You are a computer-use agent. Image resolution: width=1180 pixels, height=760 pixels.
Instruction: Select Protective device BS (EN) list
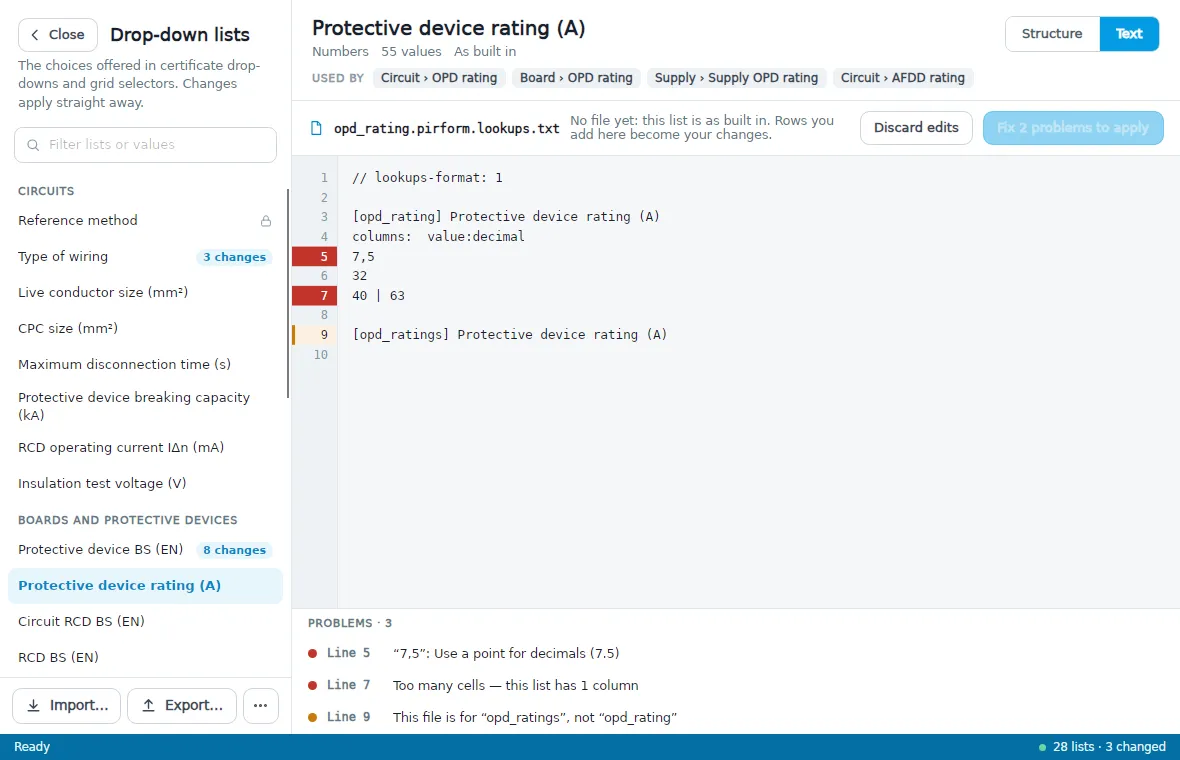click(x=145, y=549)
